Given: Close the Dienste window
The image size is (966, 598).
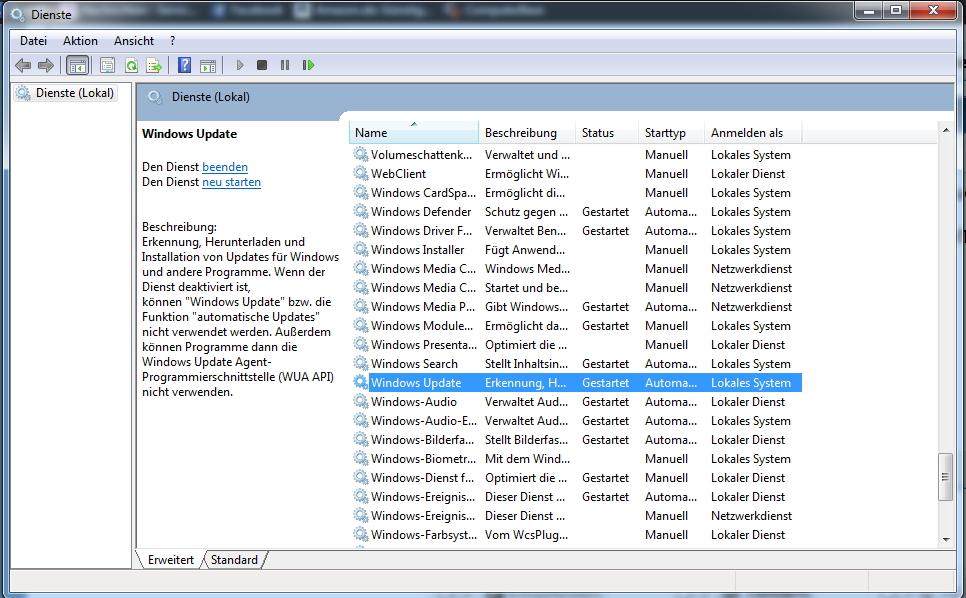Looking at the screenshot, I should (933, 10).
